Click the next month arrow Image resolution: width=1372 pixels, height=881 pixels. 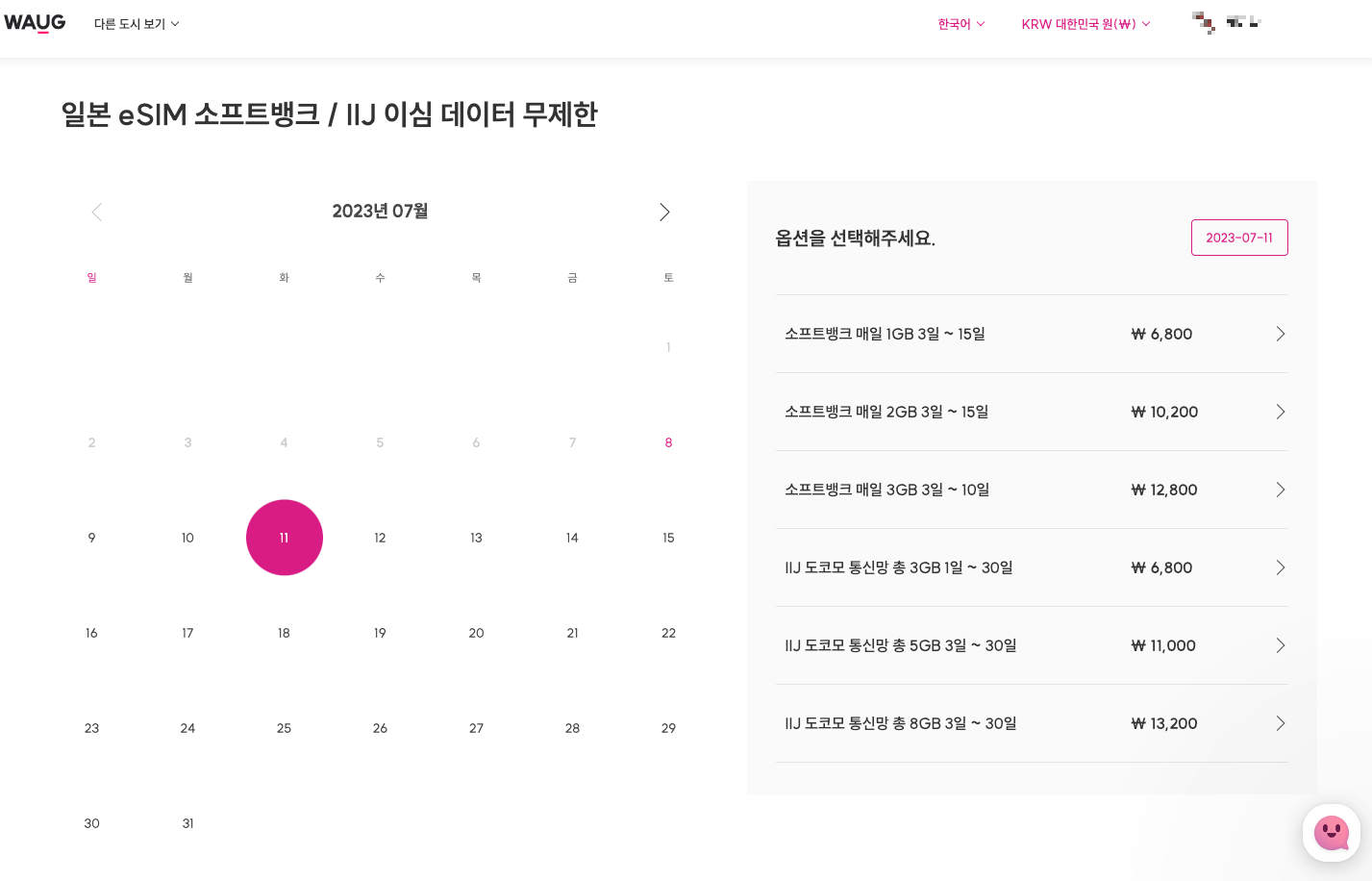(664, 212)
